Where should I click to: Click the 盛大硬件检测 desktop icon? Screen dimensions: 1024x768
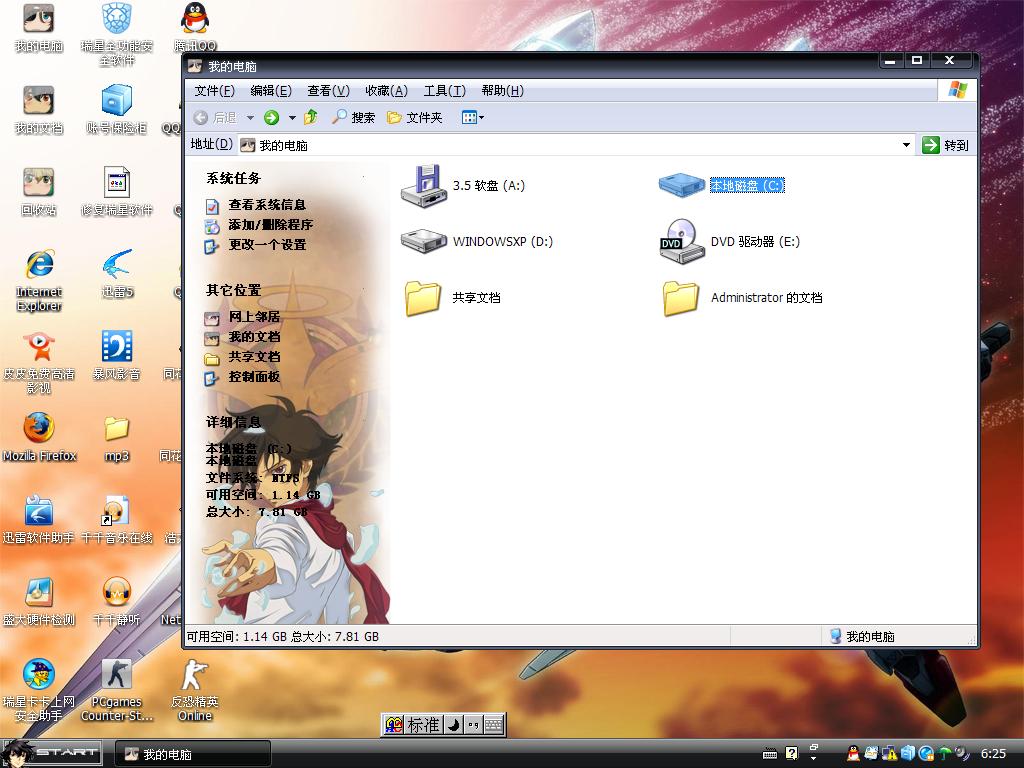click(39, 602)
